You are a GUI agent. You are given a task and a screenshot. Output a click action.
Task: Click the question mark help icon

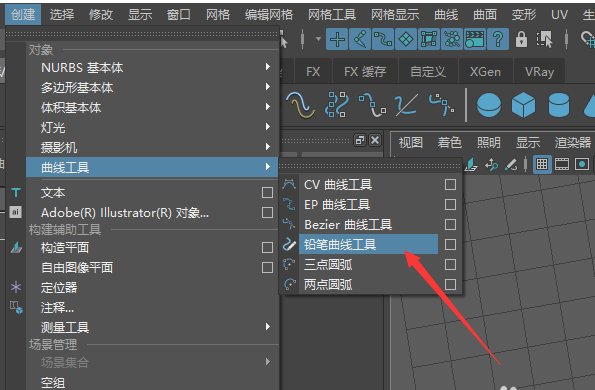pyautogui.click(x=498, y=39)
